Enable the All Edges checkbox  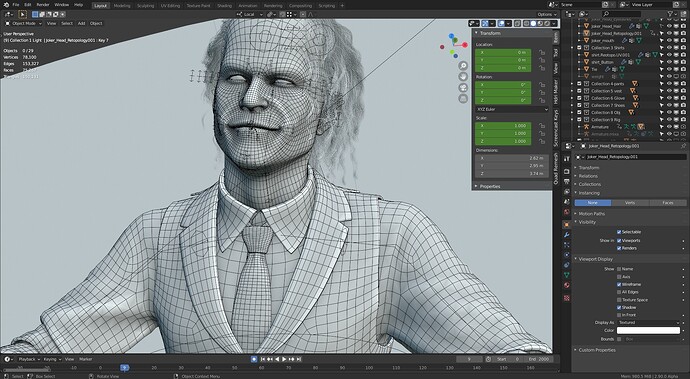tap(619, 292)
